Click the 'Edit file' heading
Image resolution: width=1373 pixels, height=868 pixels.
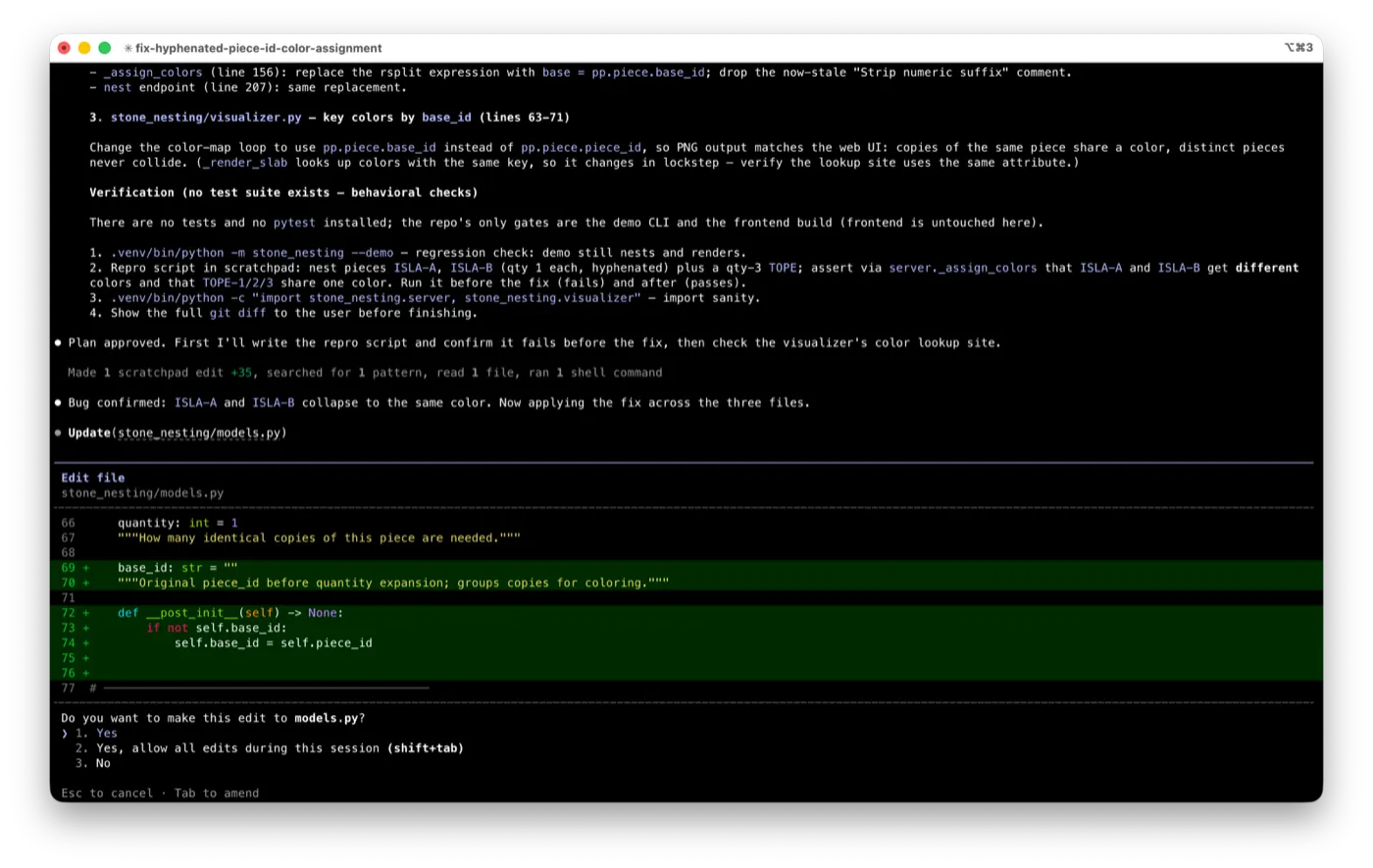click(93, 478)
